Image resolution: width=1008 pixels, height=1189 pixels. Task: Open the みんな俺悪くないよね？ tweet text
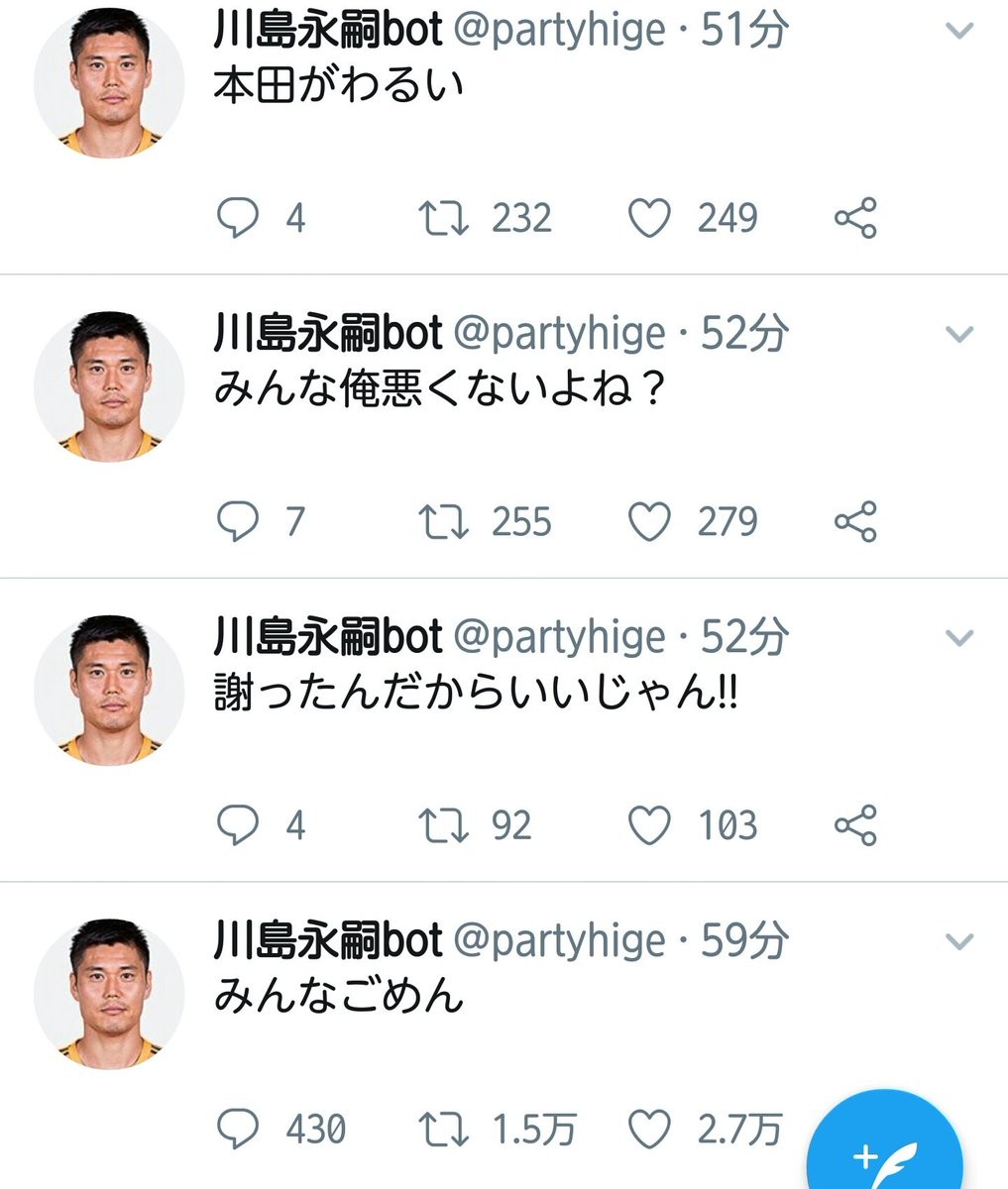[438, 390]
